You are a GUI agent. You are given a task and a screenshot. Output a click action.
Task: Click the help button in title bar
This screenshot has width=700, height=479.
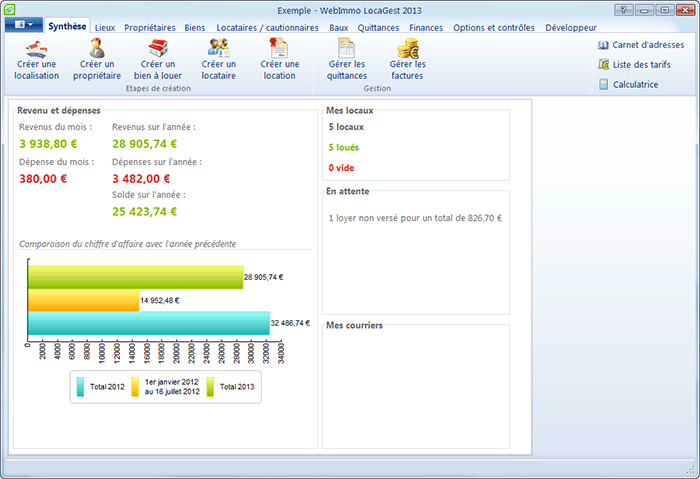pyautogui.click(x=623, y=9)
